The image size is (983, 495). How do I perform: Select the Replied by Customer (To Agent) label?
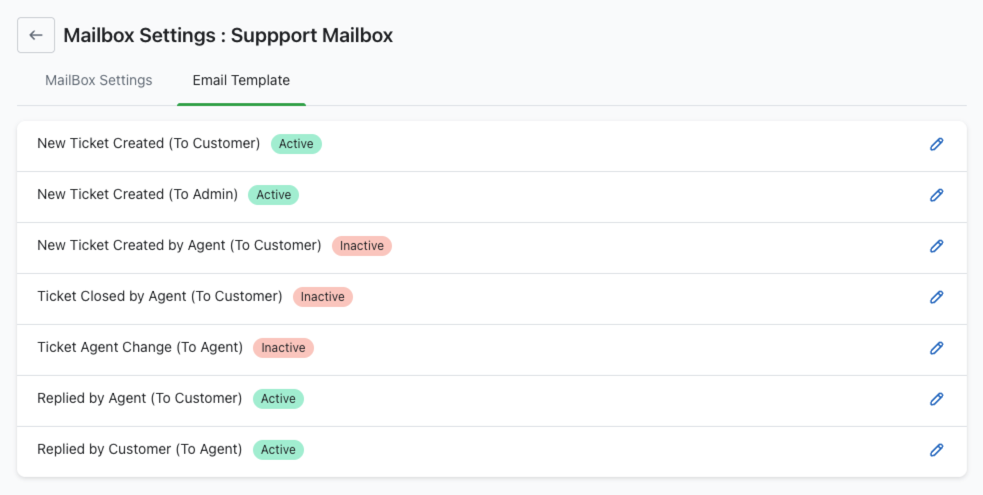click(140, 450)
